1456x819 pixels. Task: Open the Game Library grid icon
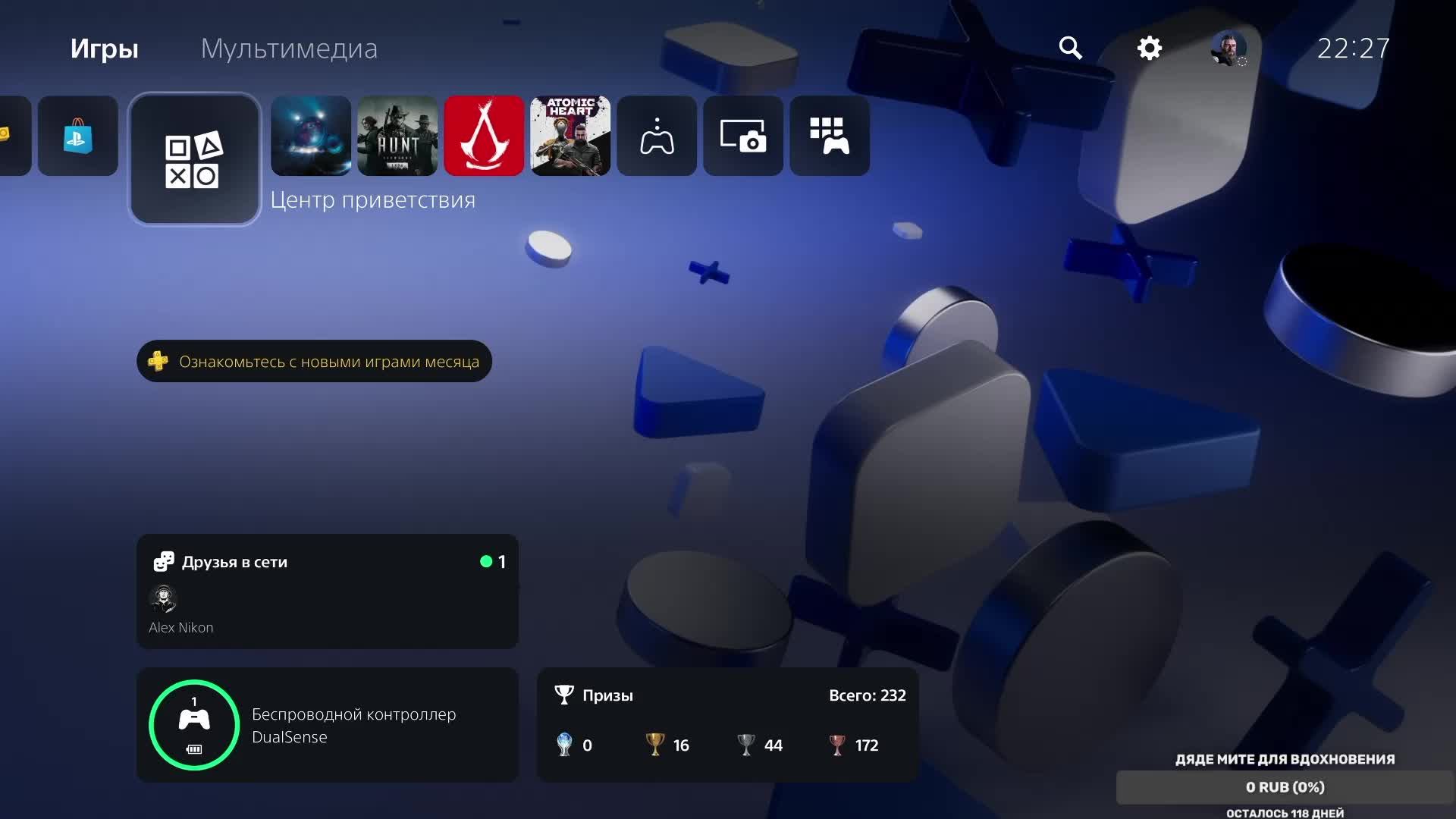click(830, 136)
